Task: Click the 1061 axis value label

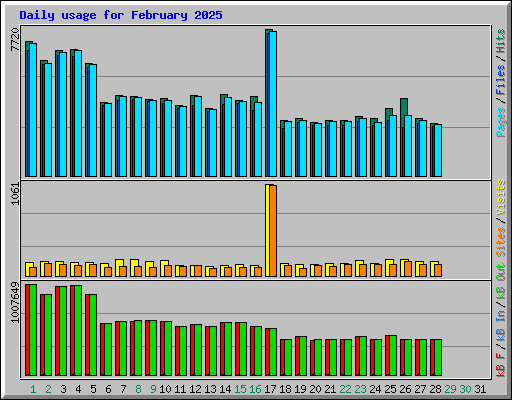Action: pos(15,194)
